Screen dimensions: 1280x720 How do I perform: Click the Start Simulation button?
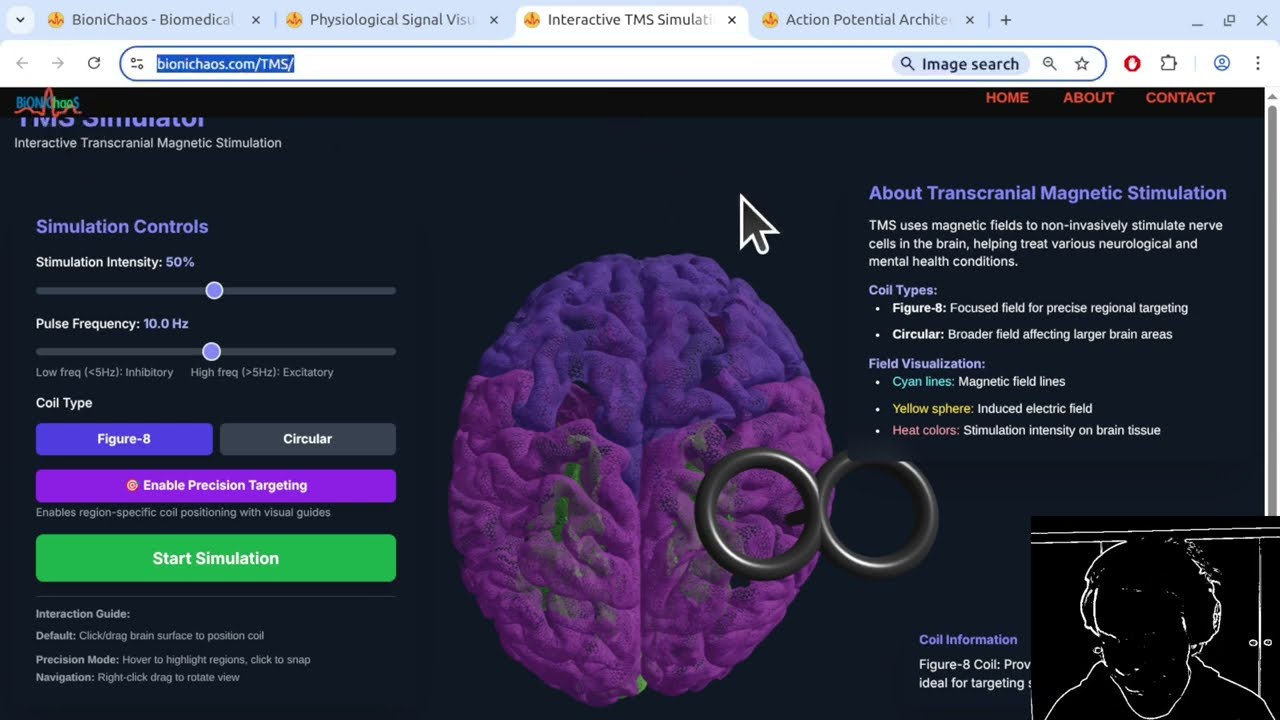216,558
